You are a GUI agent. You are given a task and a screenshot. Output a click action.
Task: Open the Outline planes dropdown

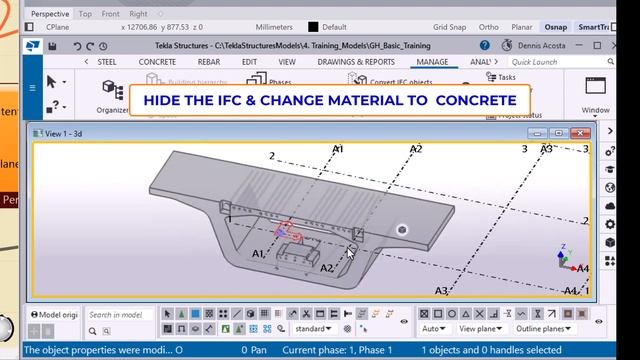pos(543,329)
